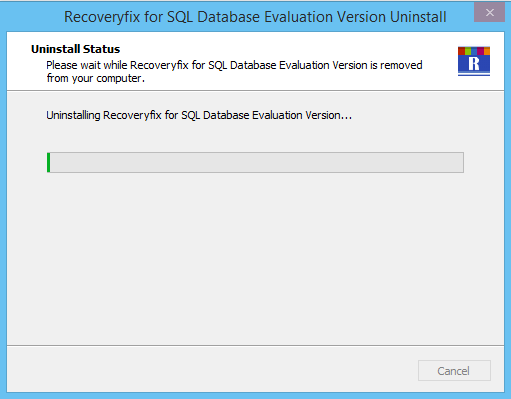Click the blue window border left of the title
Viewport: 511px width, 399px height.
pos(32,16)
